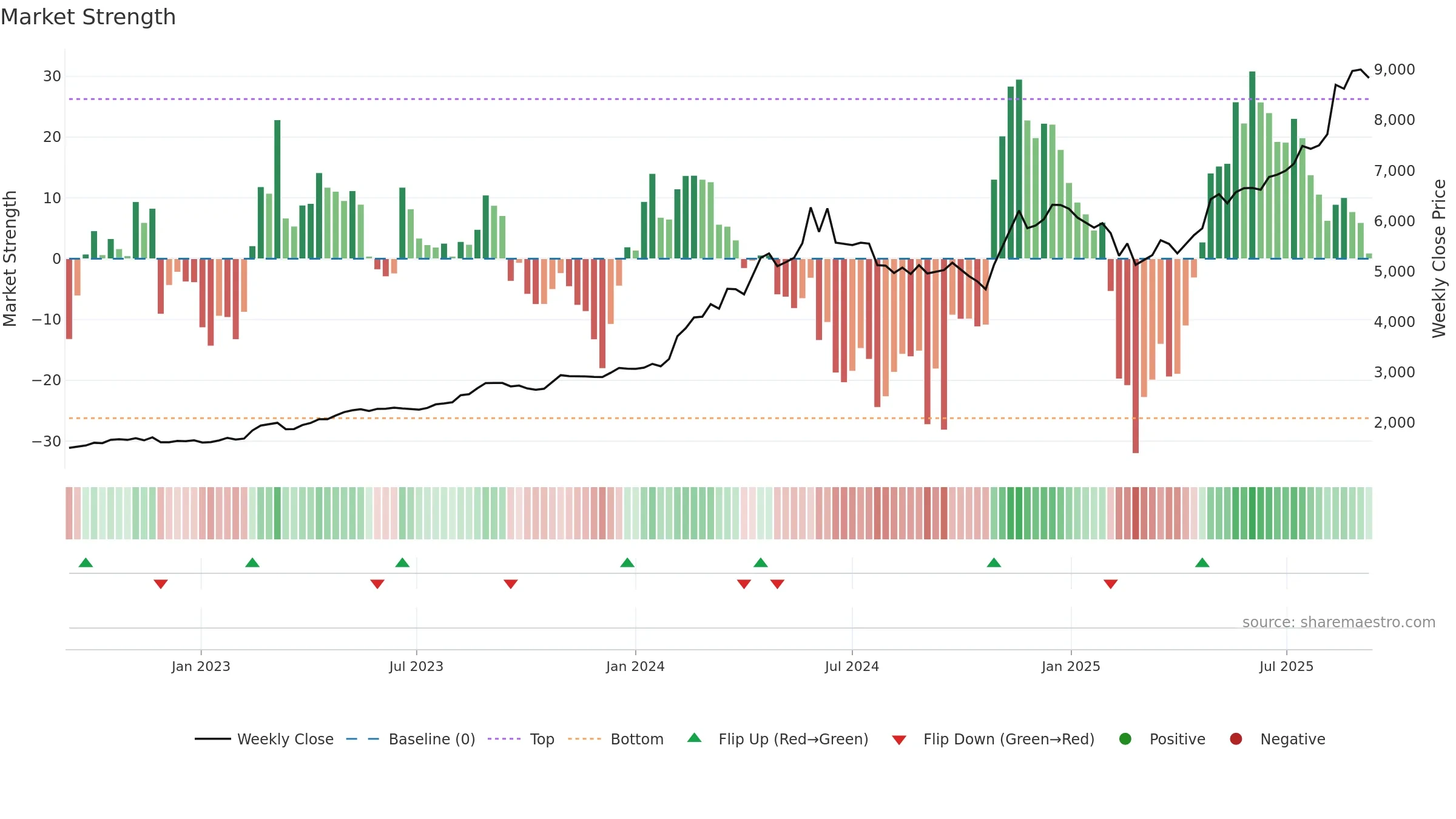This screenshot has width=1456, height=819.
Task: Click the second of two adjacent flip-down red triangles
Action: (x=778, y=584)
